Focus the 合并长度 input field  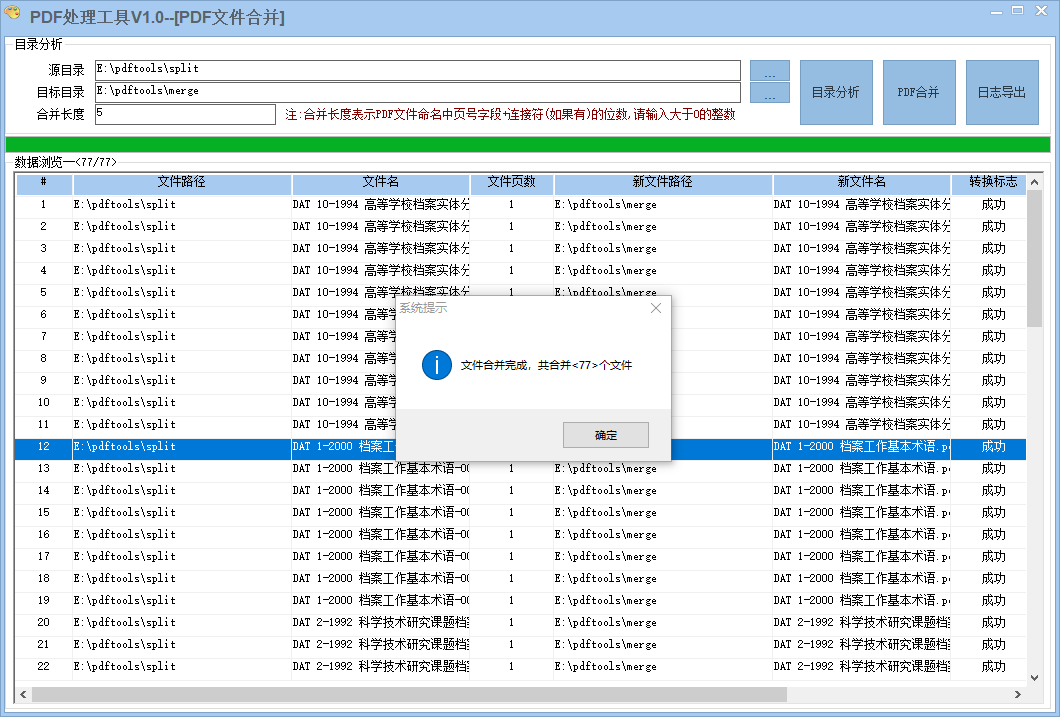[x=185, y=114]
